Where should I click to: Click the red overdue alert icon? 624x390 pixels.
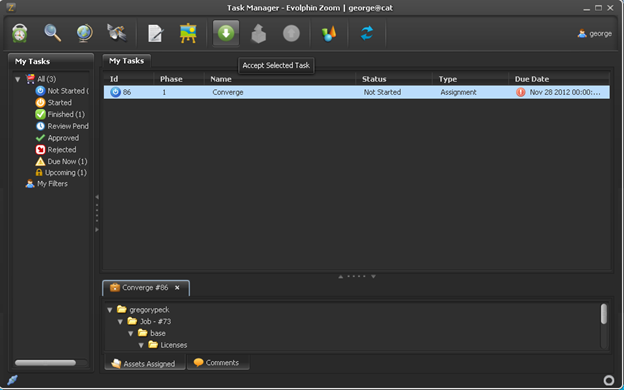click(521, 92)
